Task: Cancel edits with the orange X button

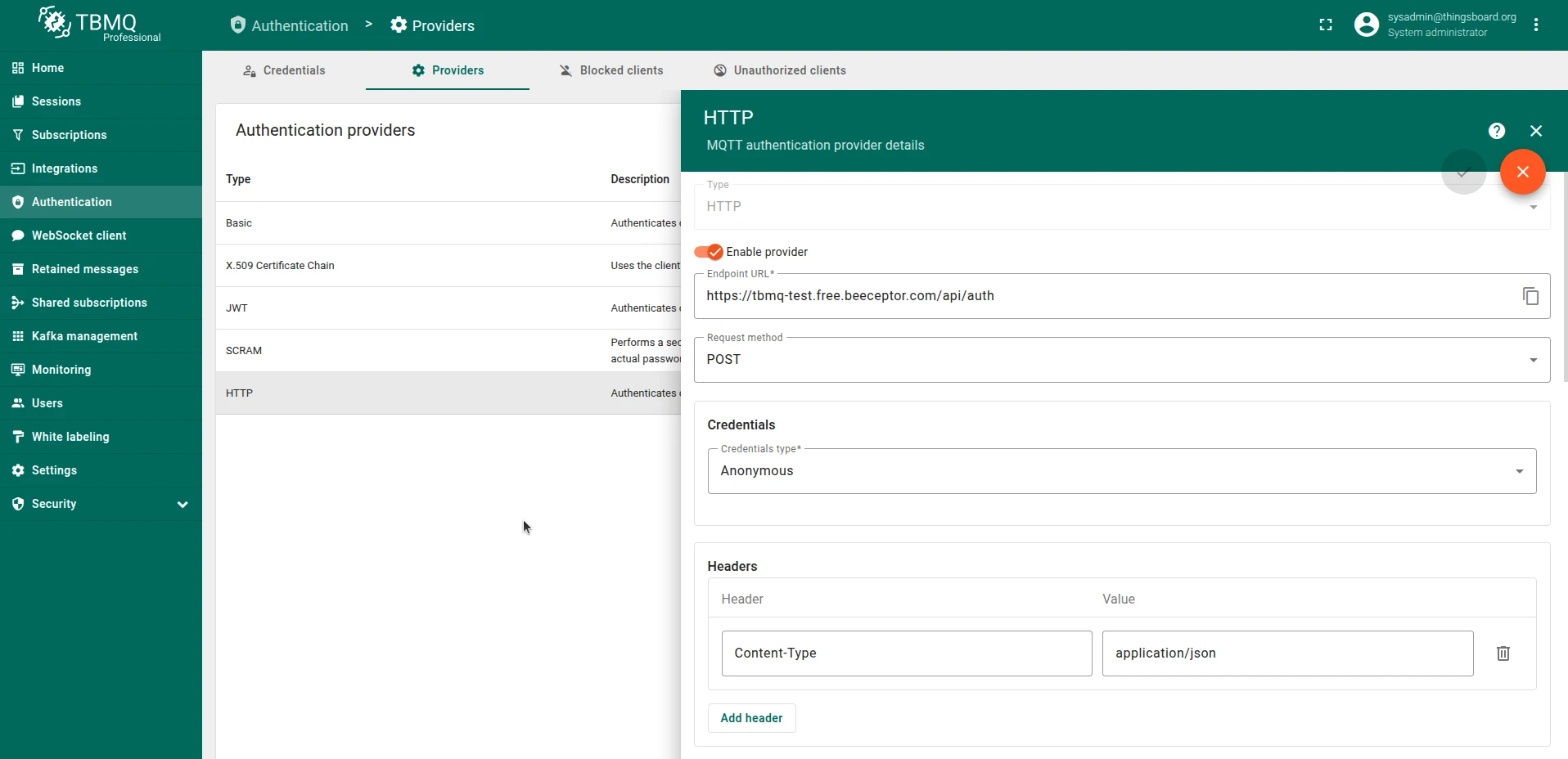Action: click(x=1522, y=172)
